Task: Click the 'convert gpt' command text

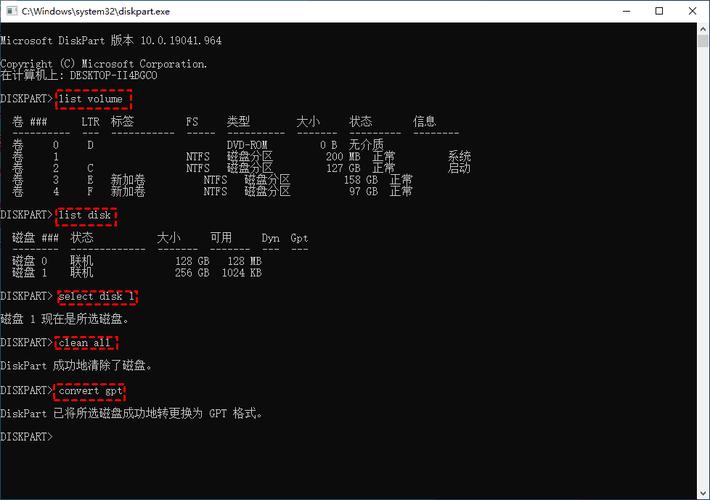Action: (x=91, y=390)
